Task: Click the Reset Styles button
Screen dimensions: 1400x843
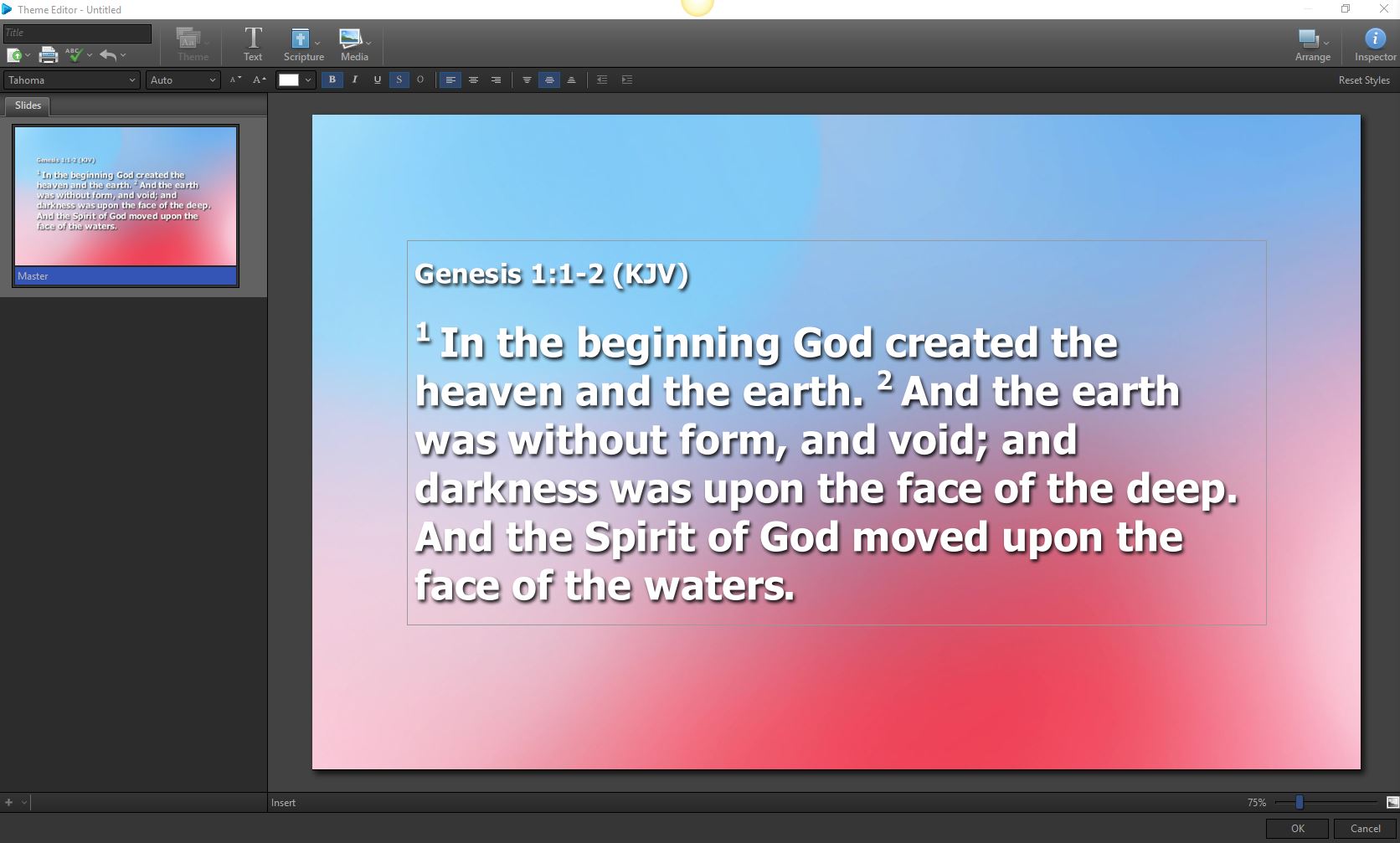Action: [1363, 80]
